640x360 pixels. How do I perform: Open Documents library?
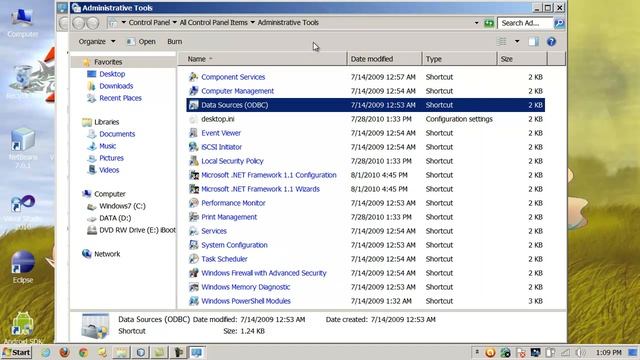(x=117, y=134)
